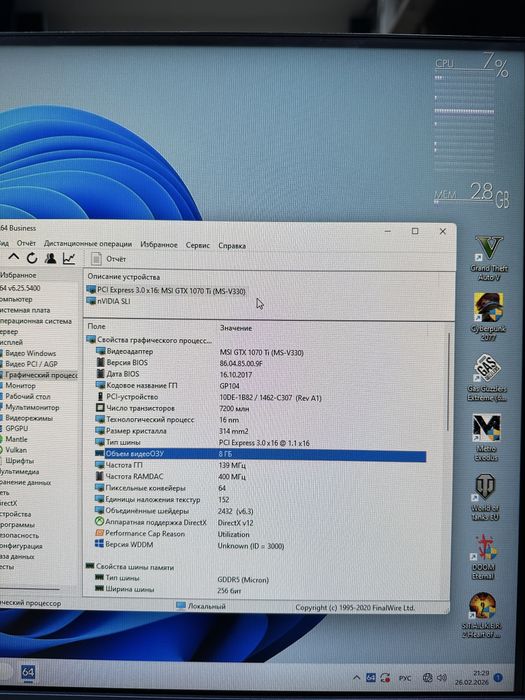The width and height of the screenshot is (525, 700).
Task: Open Cyberpunk 2077 desktop shortcut
Action: pos(488,317)
